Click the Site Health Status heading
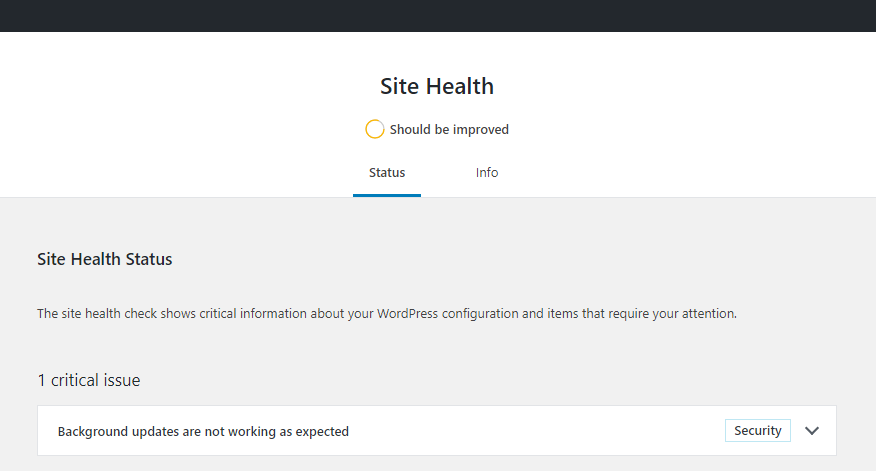The image size is (876, 471). click(104, 259)
